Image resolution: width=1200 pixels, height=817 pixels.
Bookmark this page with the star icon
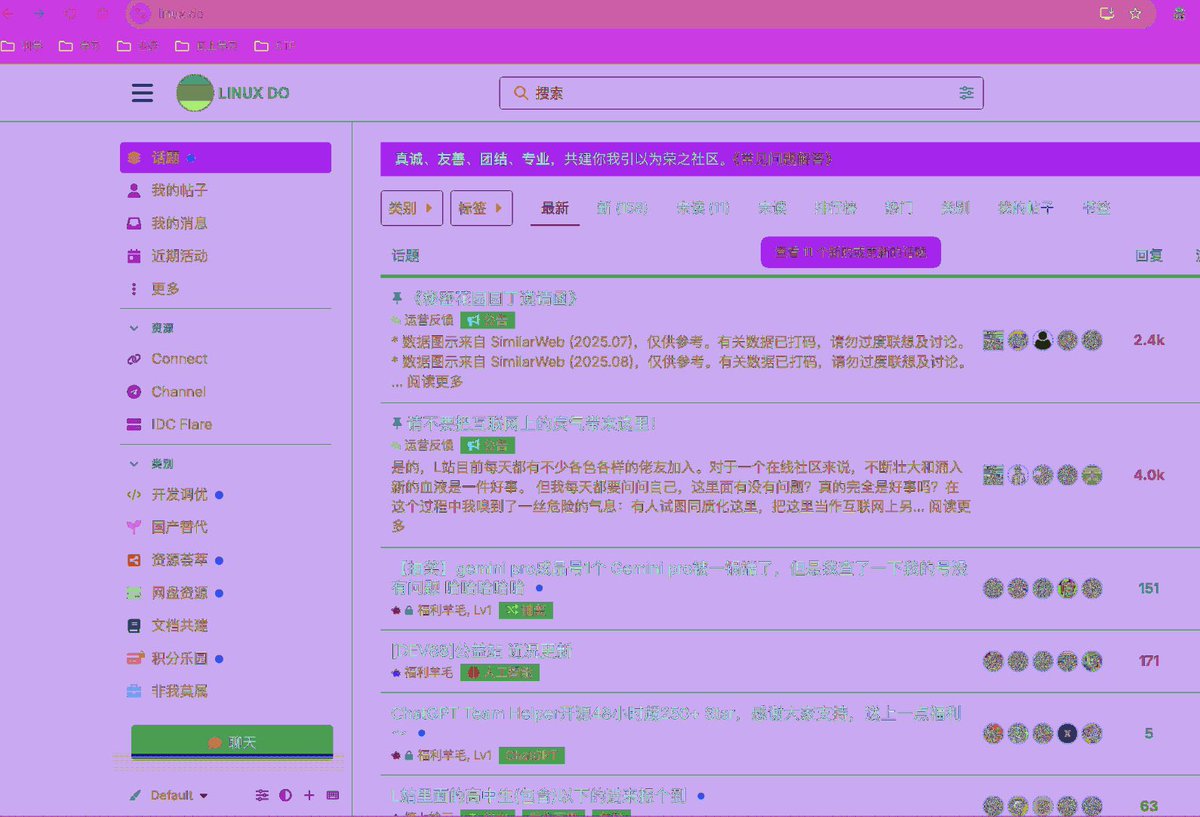coord(1135,14)
